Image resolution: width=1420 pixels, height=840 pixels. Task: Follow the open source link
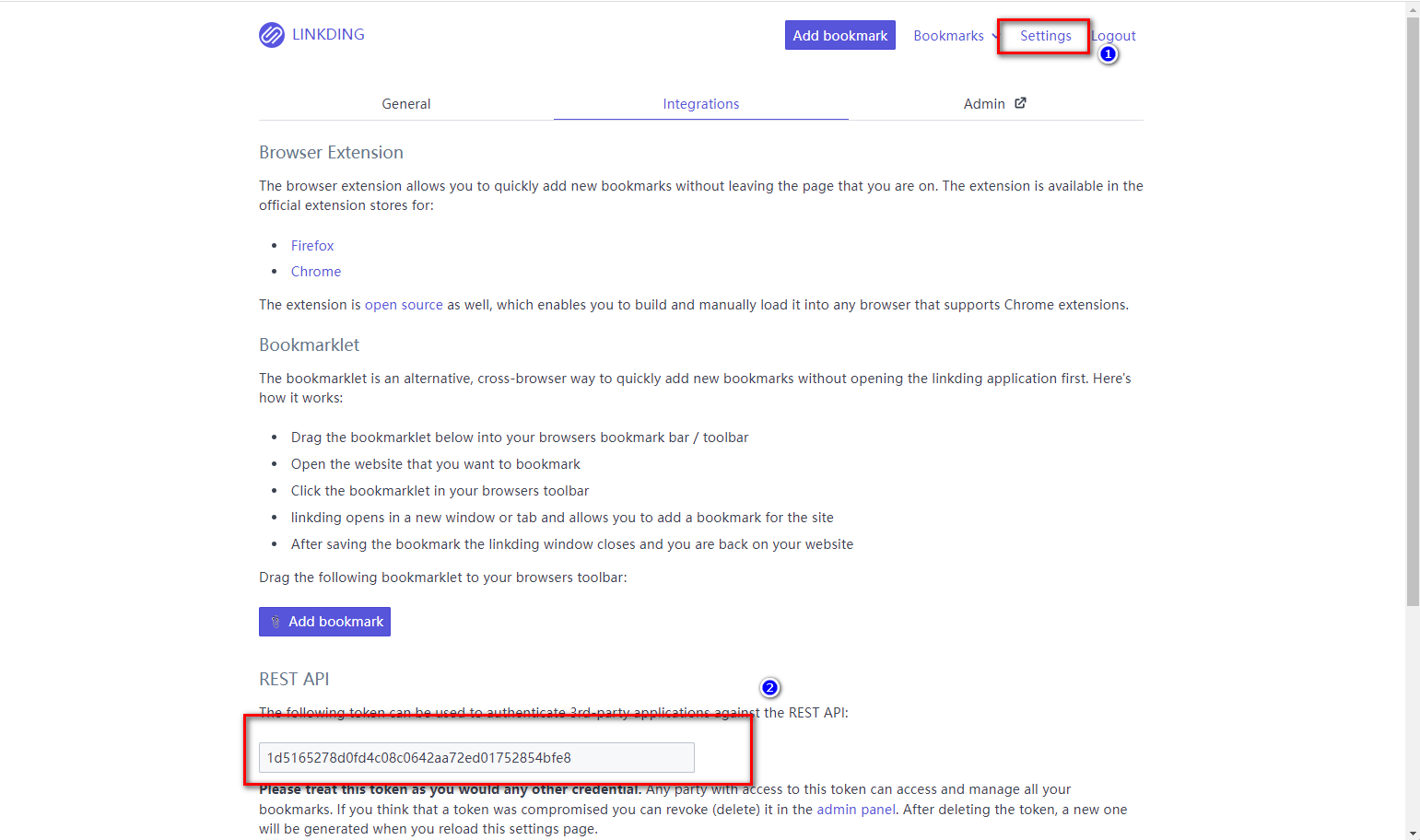404,305
